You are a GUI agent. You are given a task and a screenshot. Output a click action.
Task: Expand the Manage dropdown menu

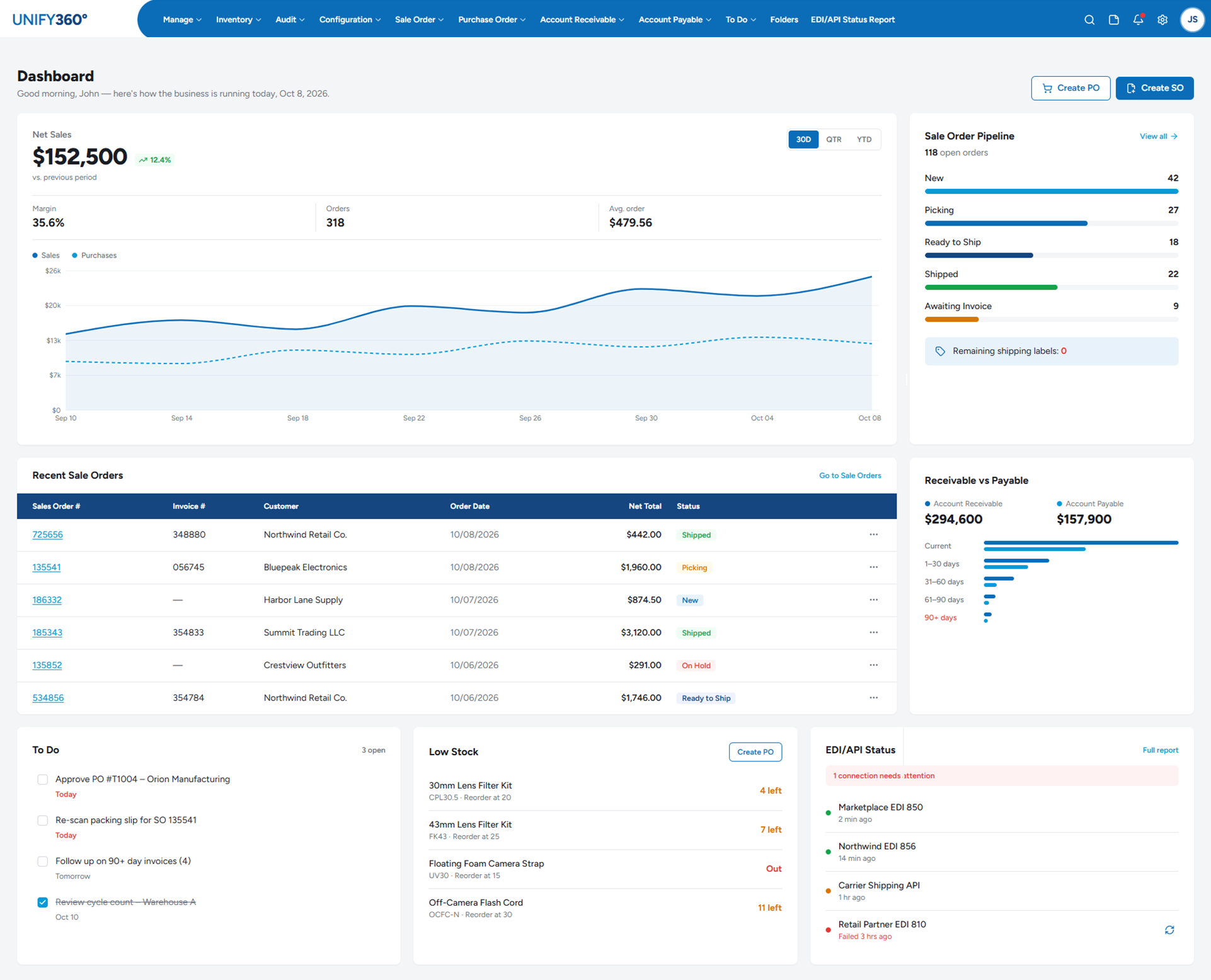(182, 20)
